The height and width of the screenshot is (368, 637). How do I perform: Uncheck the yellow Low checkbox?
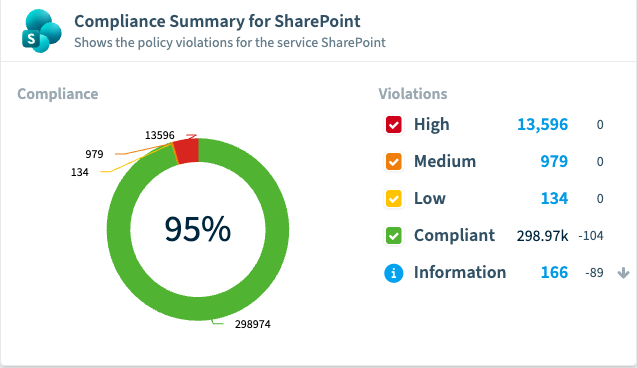click(x=393, y=199)
